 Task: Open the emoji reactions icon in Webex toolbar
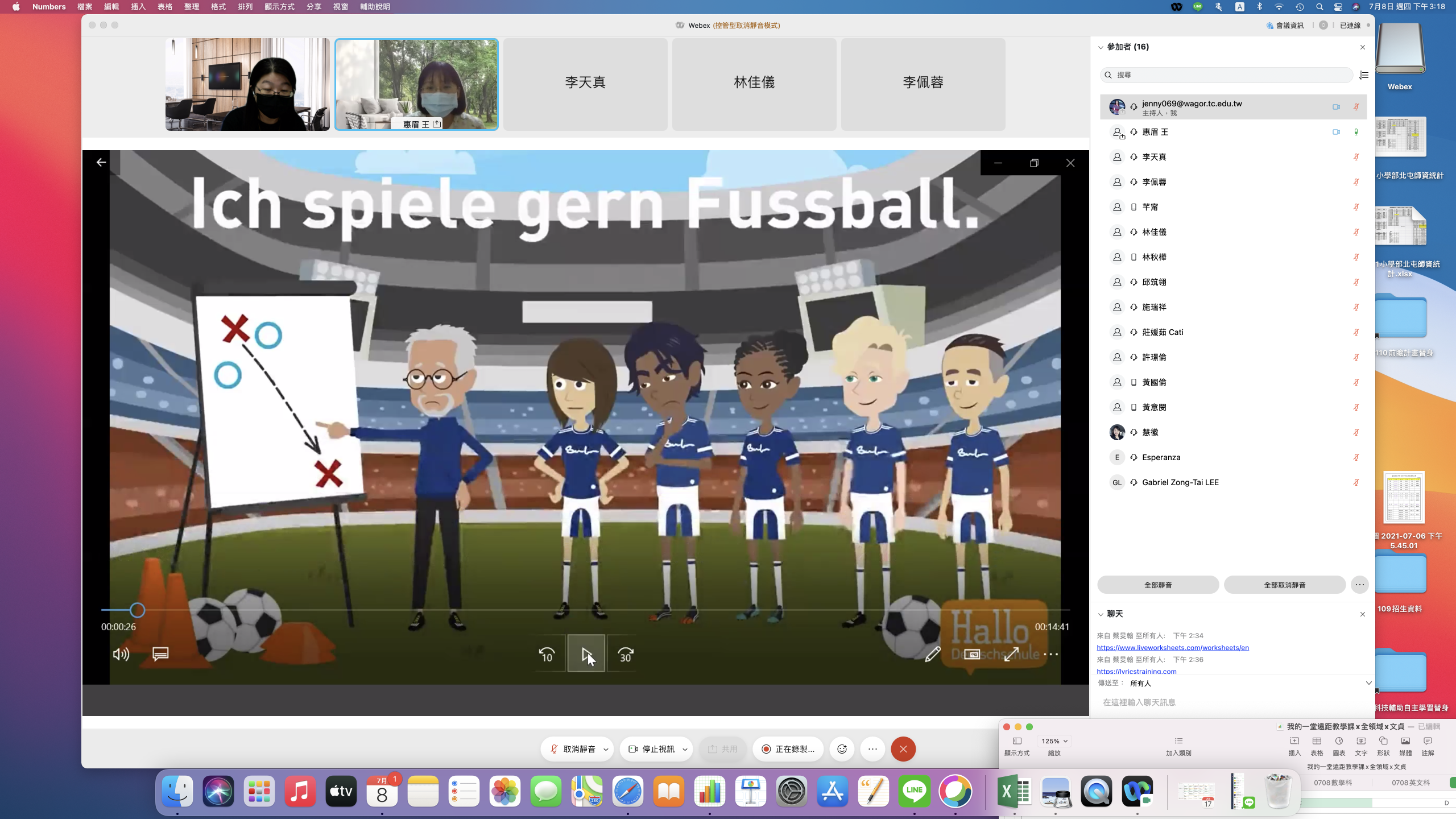(842, 749)
